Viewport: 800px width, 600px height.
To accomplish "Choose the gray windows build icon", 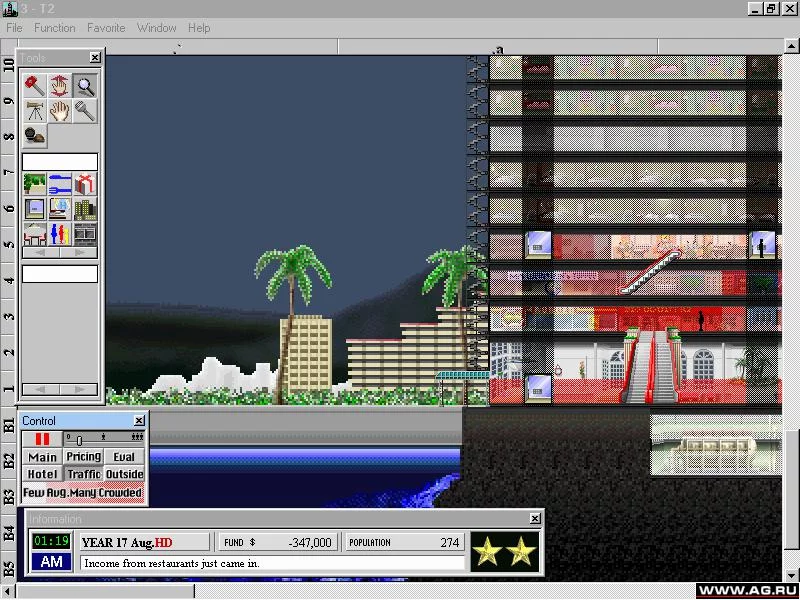I will [85, 234].
